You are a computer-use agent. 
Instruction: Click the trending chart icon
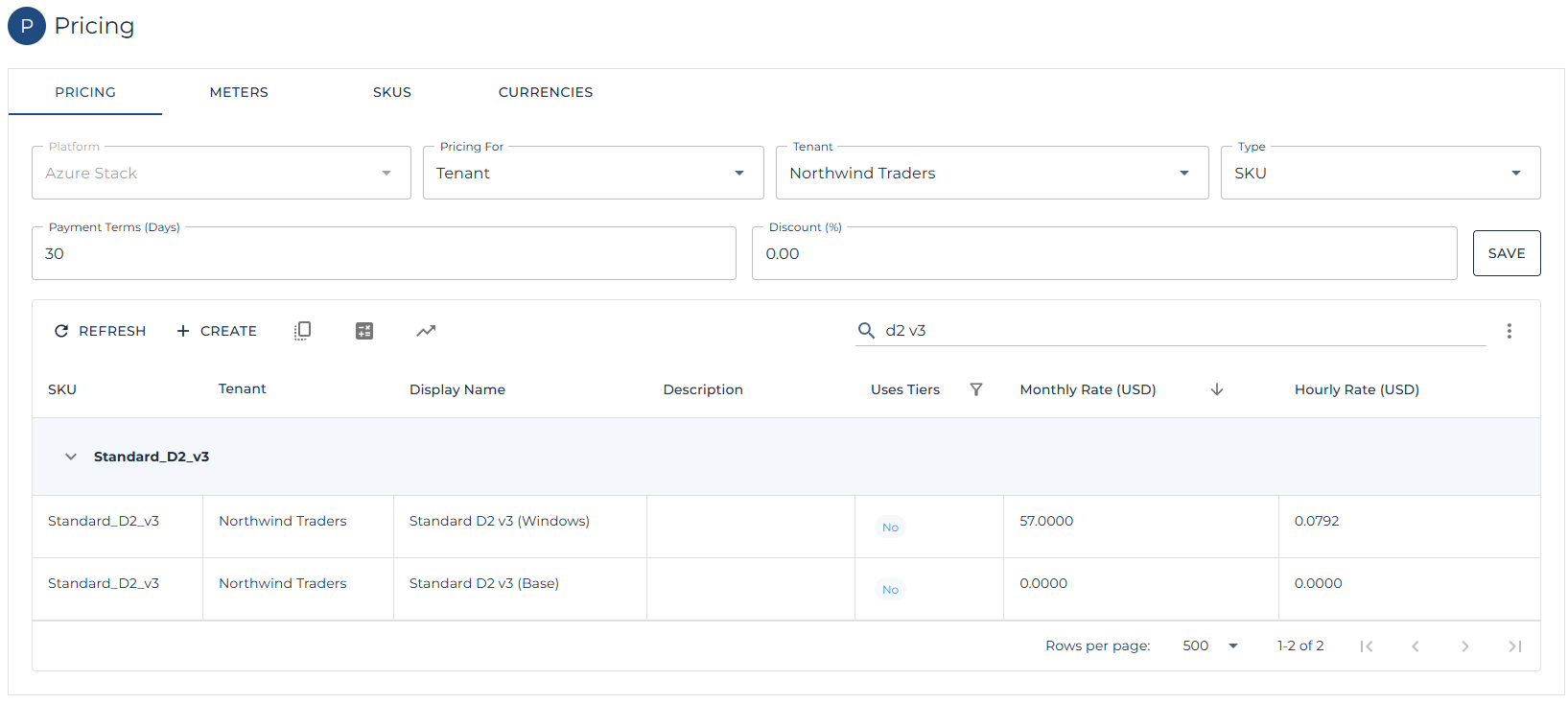tap(426, 331)
